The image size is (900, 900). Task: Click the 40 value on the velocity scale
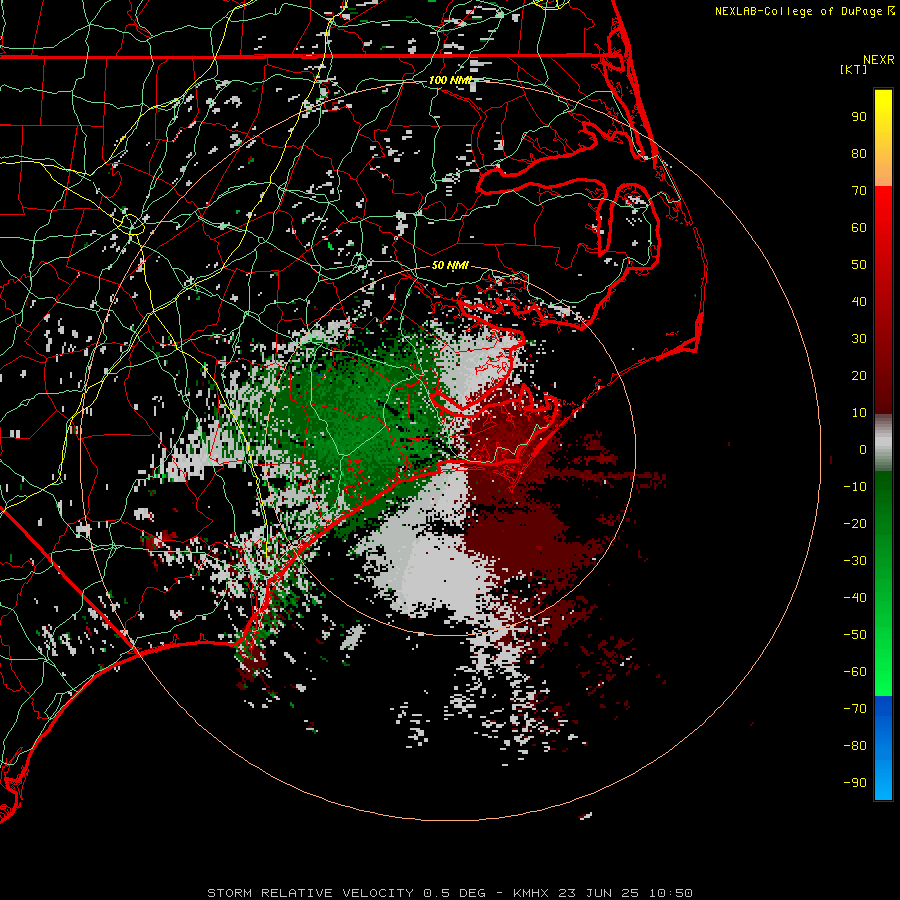(x=859, y=302)
